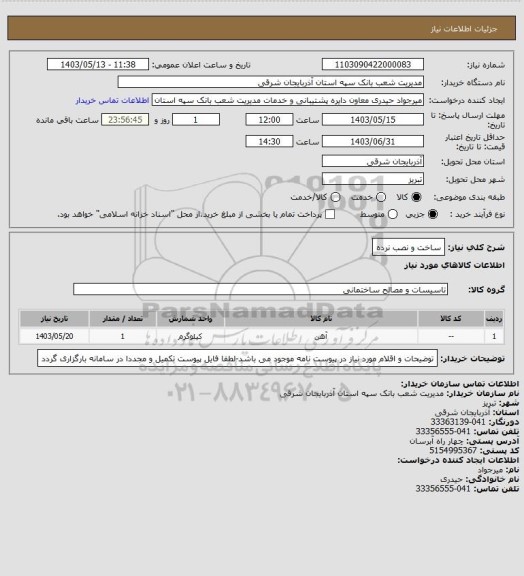Click the نام کالا column header
Viewport: 524px width, 576px height.
[x=321, y=318]
